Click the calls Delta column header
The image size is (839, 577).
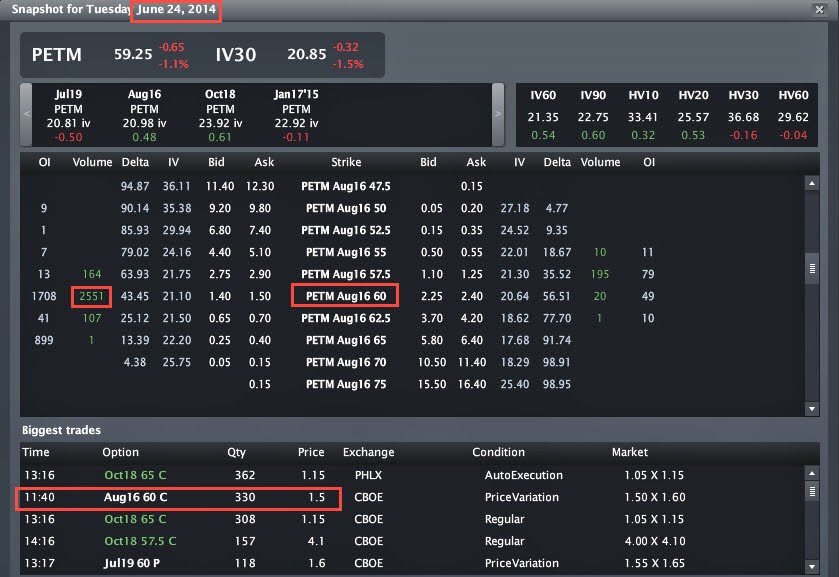[x=135, y=162]
